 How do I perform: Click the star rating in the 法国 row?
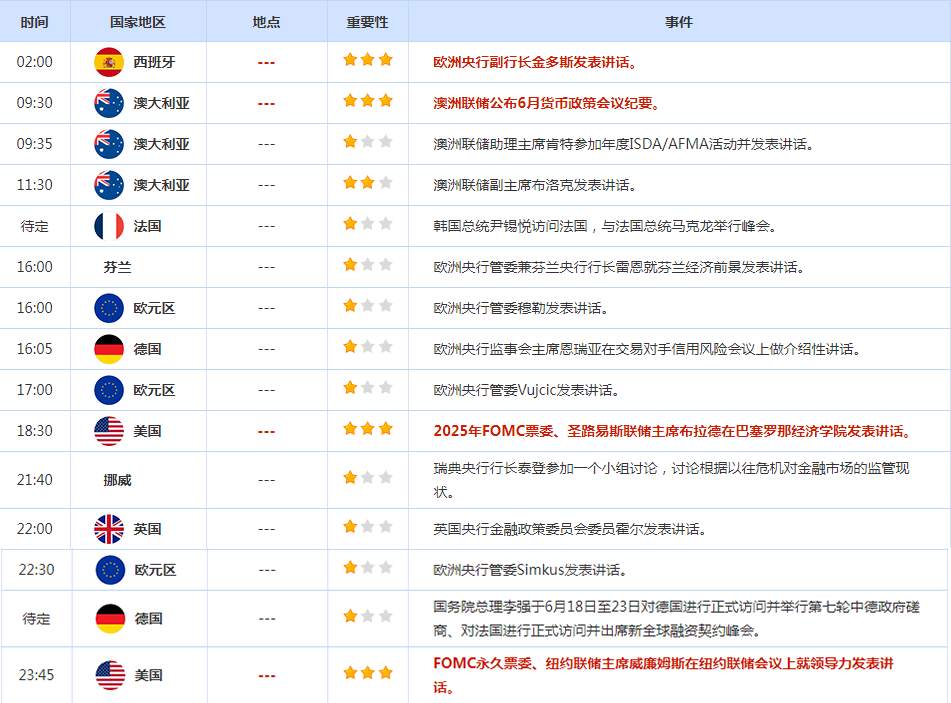coord(368,224)
